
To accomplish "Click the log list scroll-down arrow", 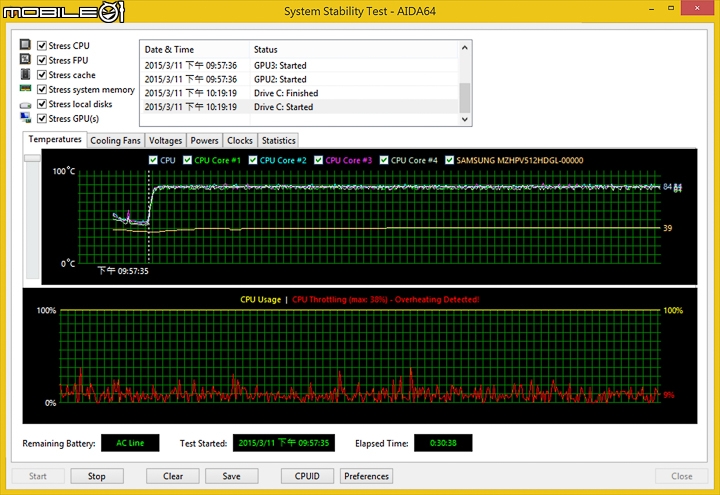I will 465,119.
